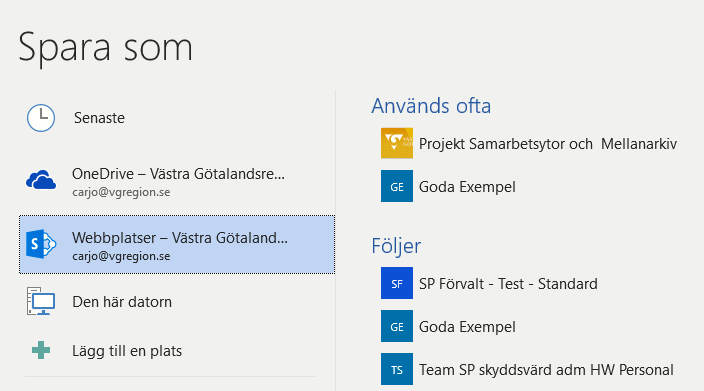Click the TS team site icon
704x391 pixels.
pyautogui.click(x=397, y=369)
